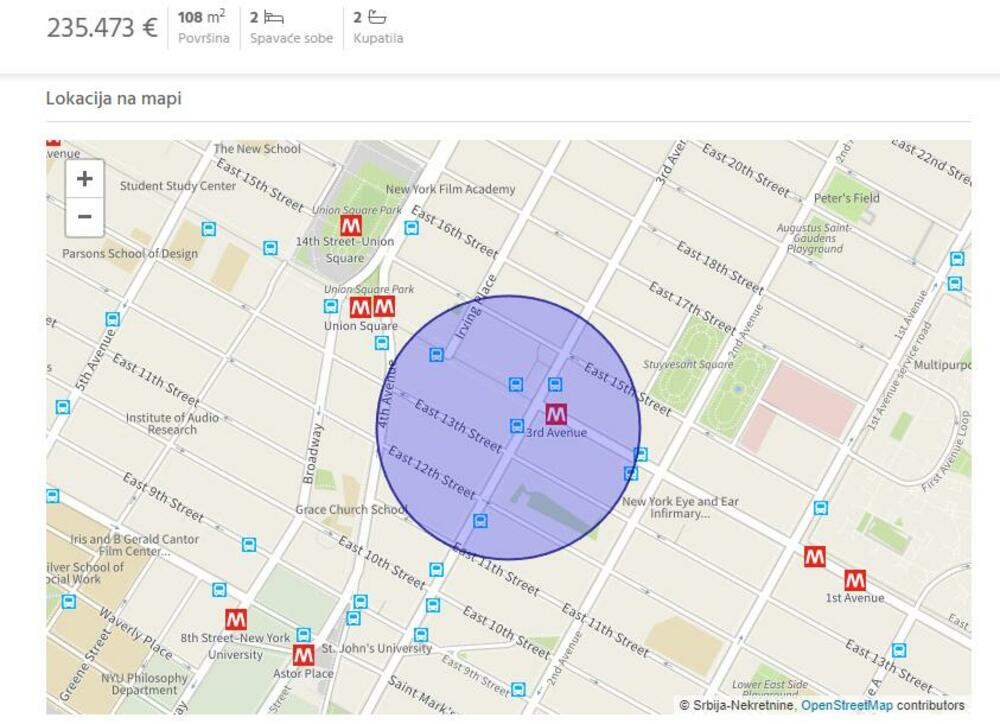The height and width of the screenshot is (724, 1000).
Task: Click the Grace Church School label
Action: pyautogui.click(x=351, y=509)
